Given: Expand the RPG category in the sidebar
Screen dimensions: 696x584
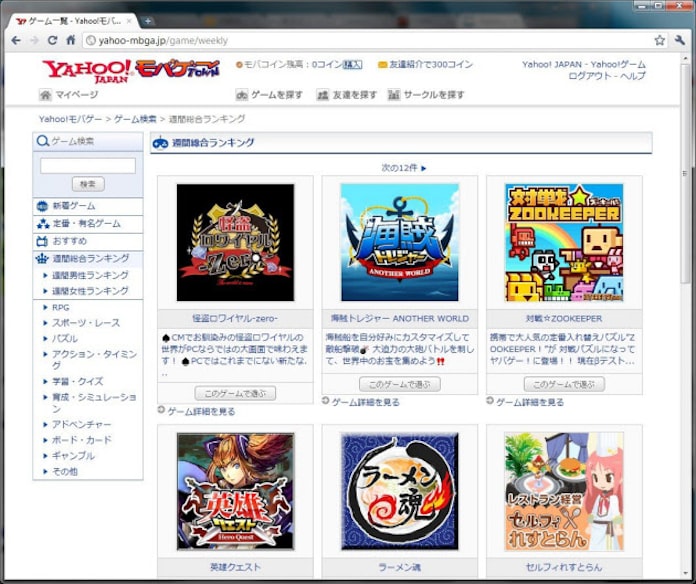Looking at the screenshot, I should pos(61,308).
